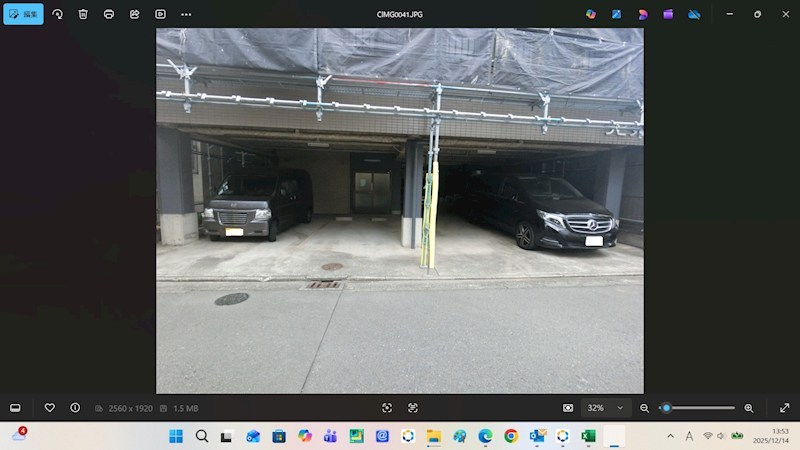
Task: Open Clipchamp icon in the title bar
Action: point(642,14)
